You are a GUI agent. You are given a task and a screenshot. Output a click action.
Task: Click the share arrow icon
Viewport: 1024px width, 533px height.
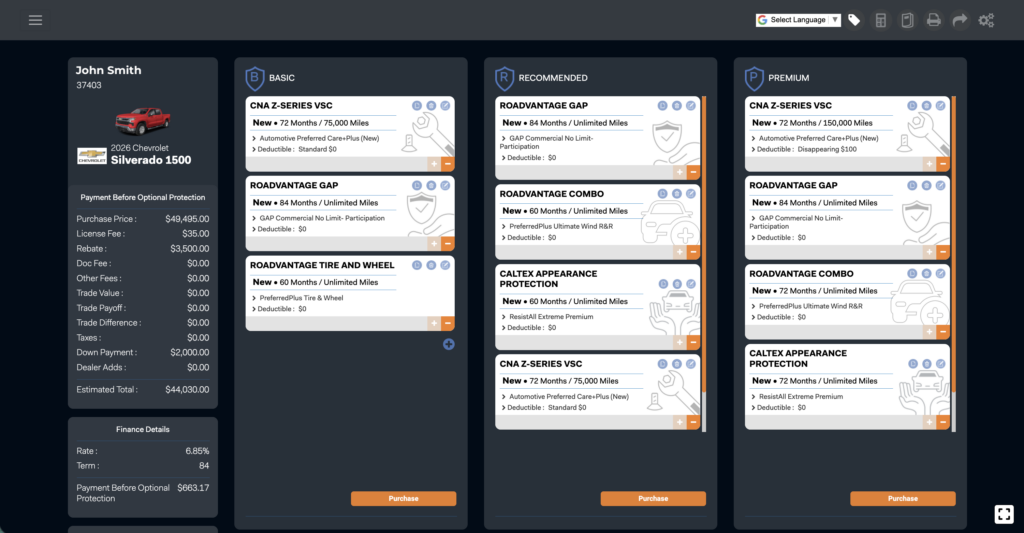click(x=960, y=20)
